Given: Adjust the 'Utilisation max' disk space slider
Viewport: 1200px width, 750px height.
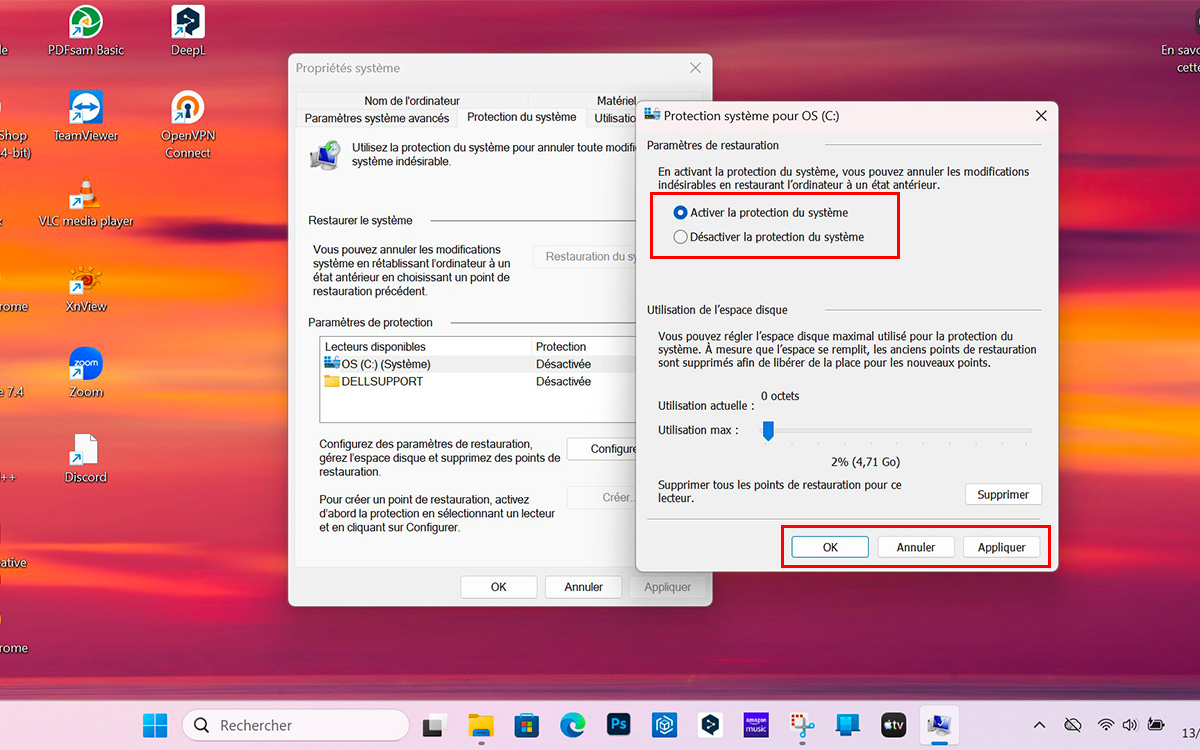Looking at the screenshot, I should 768,431.
